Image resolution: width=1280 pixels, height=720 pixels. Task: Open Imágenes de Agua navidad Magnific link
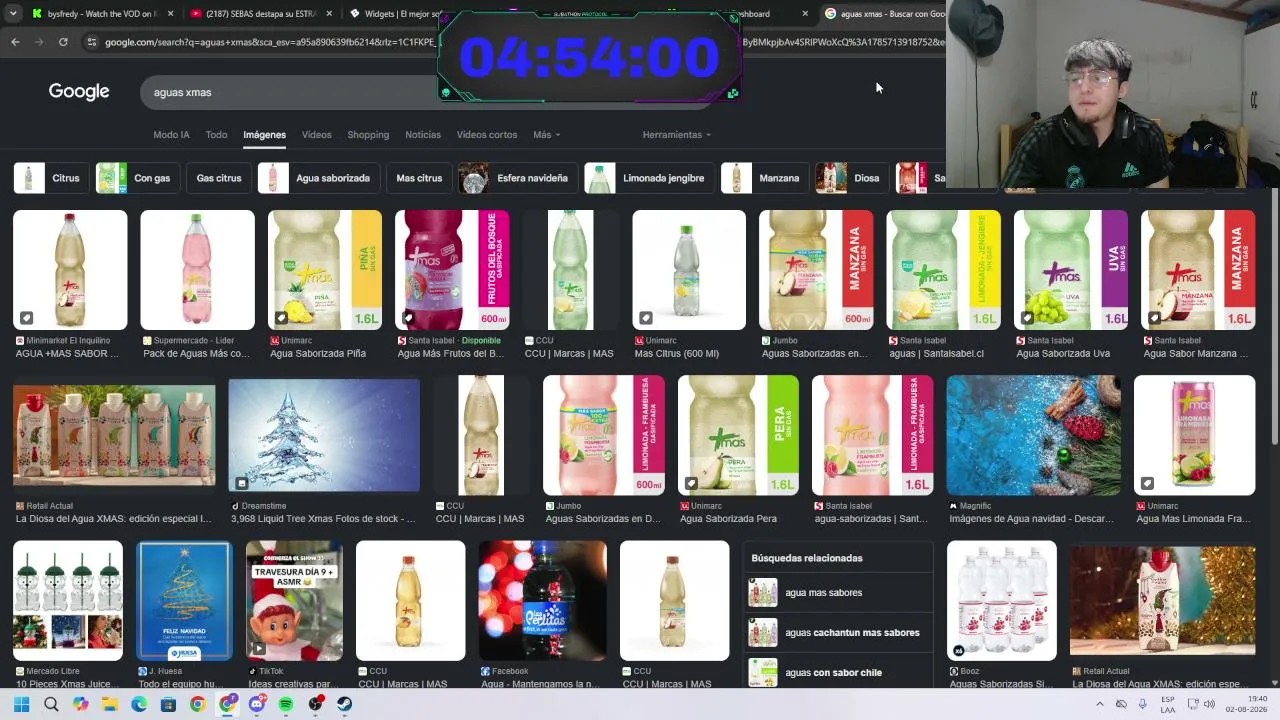tap(1031, 519)
